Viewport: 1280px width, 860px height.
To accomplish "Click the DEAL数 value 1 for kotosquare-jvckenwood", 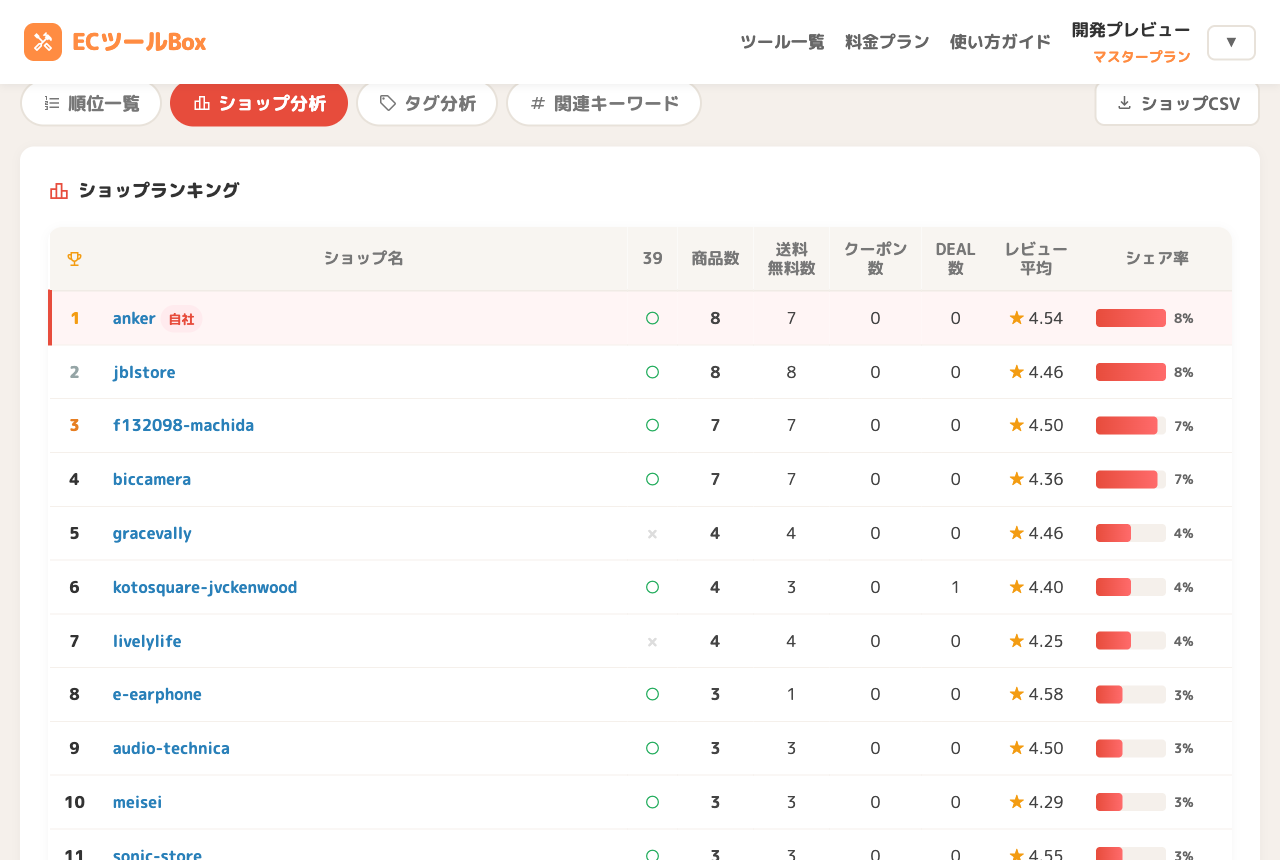I will [x=955, y=587].
